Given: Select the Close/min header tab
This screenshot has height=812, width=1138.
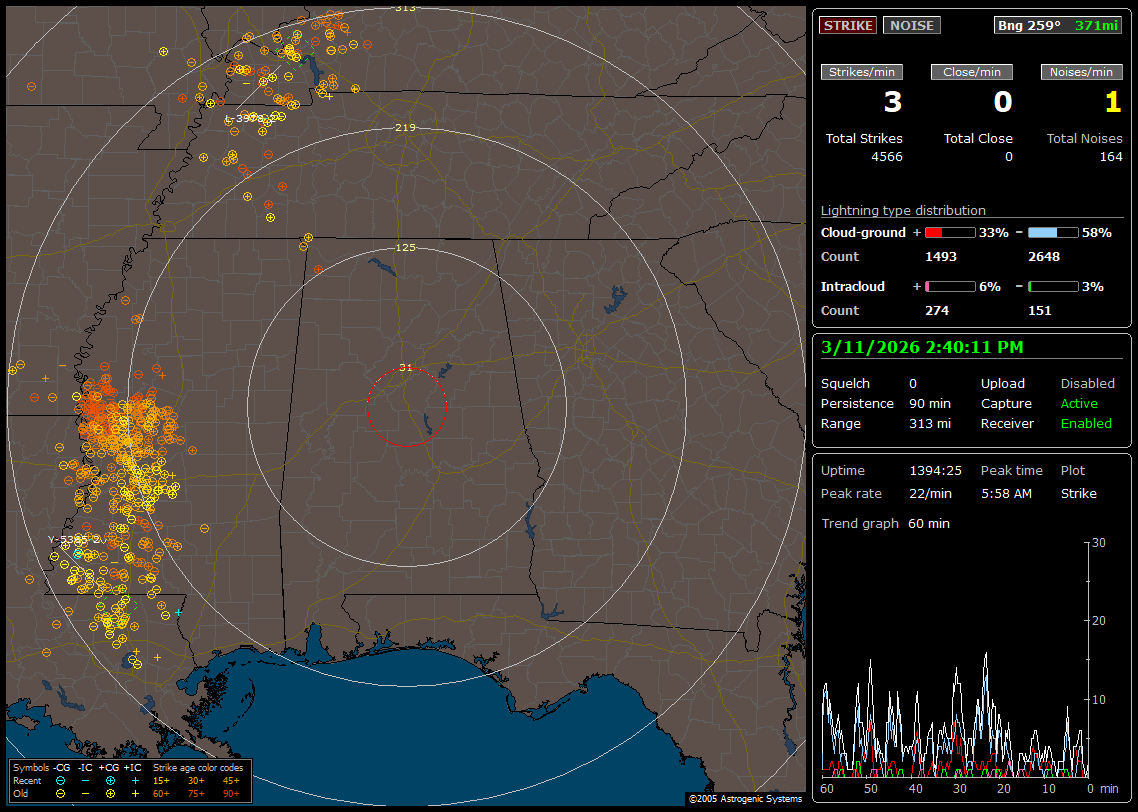Looking at the screenshot, I should [x=972, y=72].
